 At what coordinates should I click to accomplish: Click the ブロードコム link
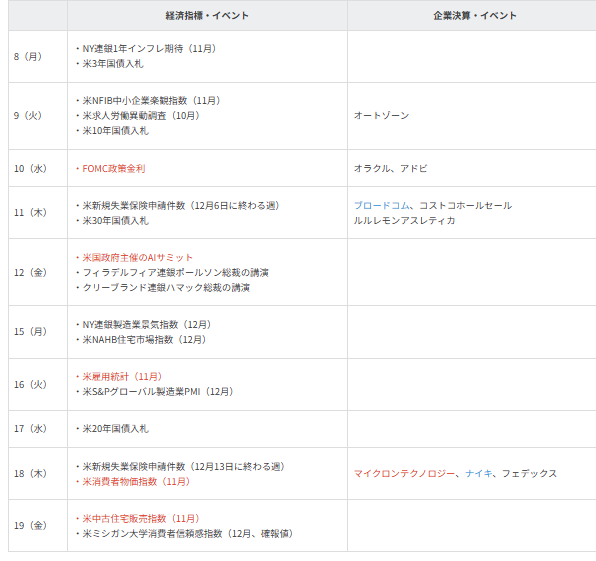(x=382, y=206)
